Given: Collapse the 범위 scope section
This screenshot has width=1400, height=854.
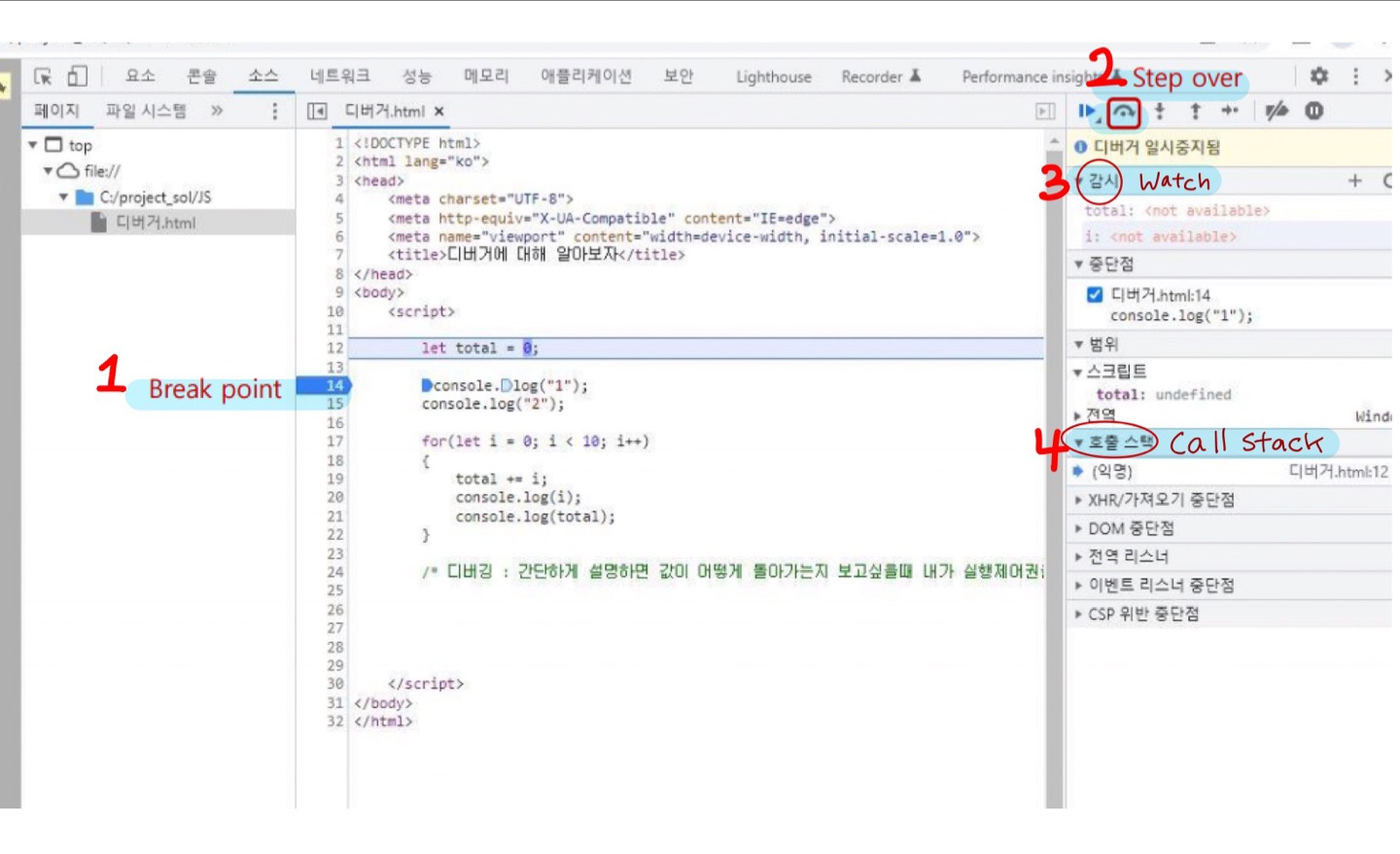Looking at the screenshot, I should coord(1078,344).
